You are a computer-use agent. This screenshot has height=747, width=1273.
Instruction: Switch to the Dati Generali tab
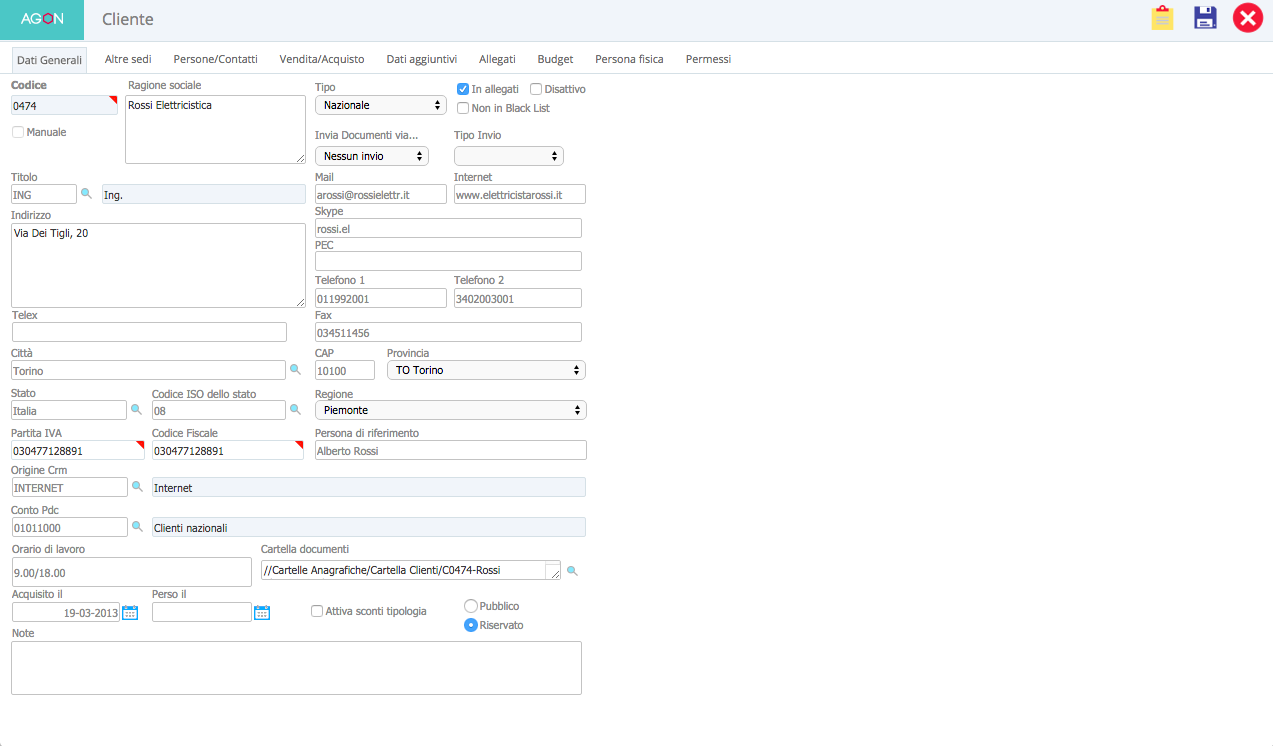point(49,60)
